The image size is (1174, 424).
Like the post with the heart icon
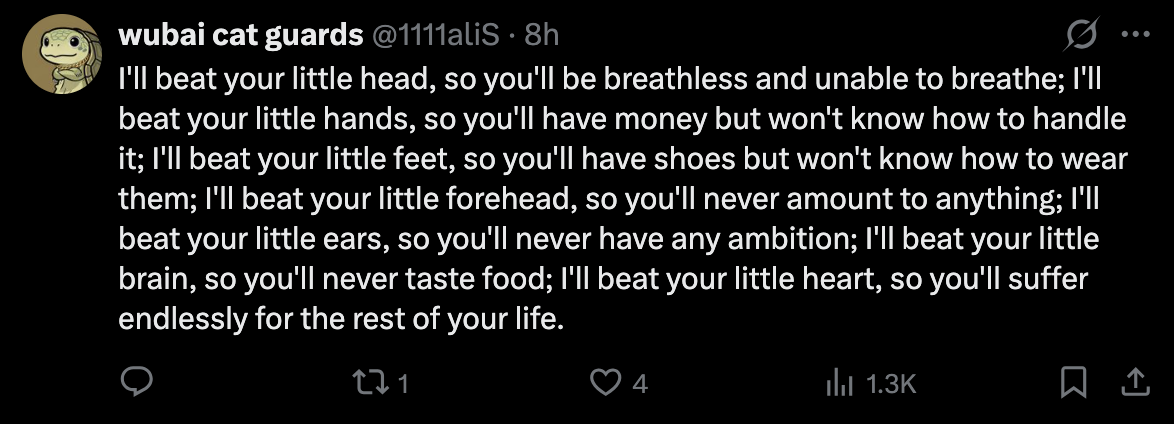[x=605, y=381]
